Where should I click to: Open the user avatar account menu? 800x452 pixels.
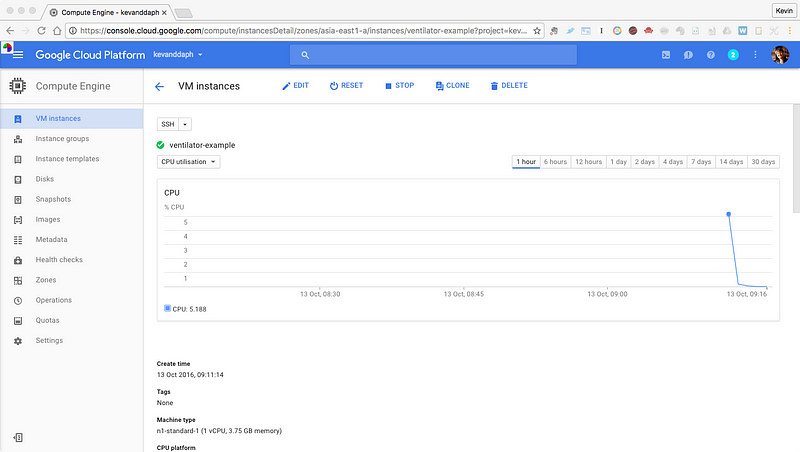780,55
